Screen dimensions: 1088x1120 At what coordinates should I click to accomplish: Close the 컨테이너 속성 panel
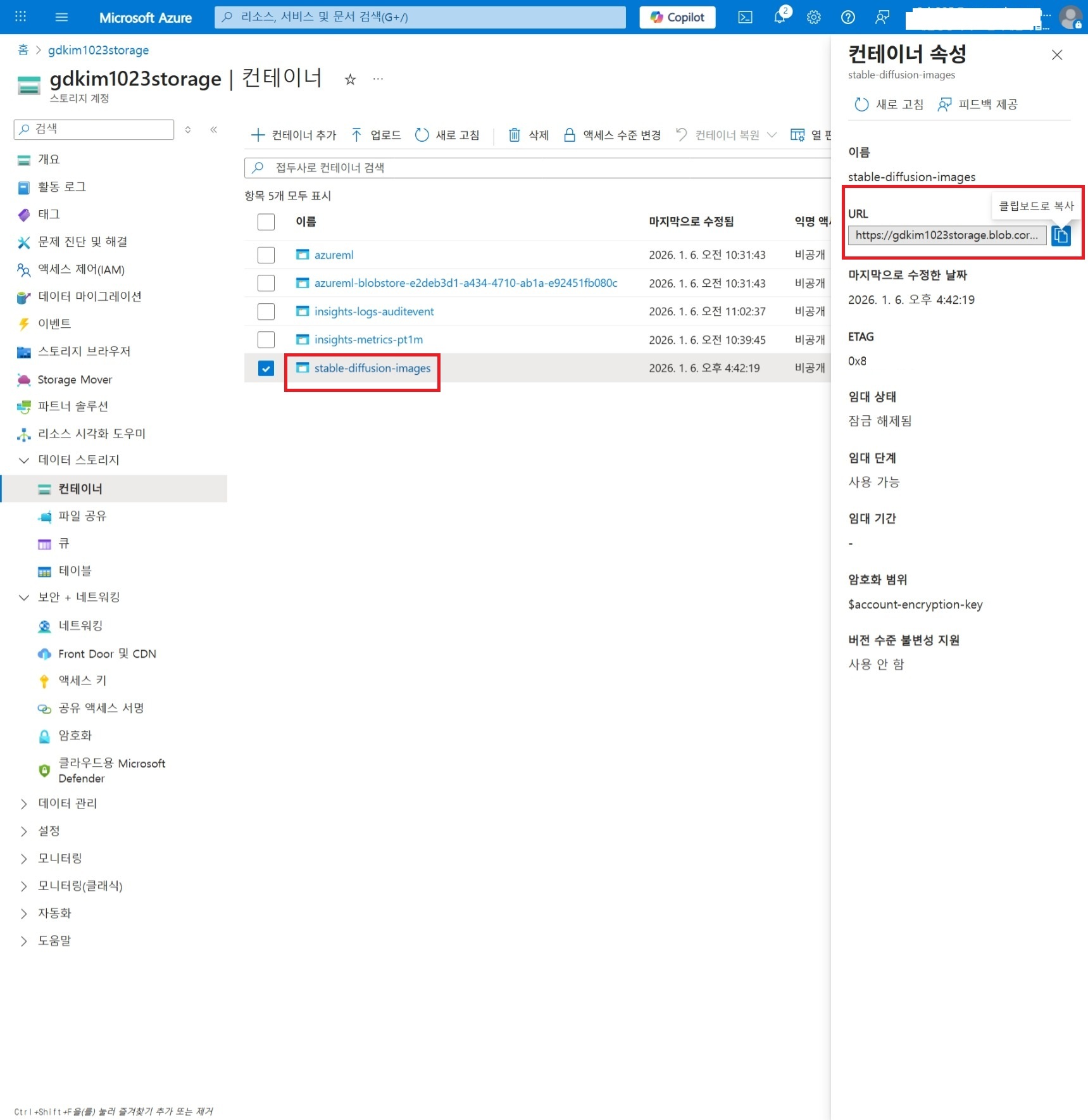point(1056,55)
